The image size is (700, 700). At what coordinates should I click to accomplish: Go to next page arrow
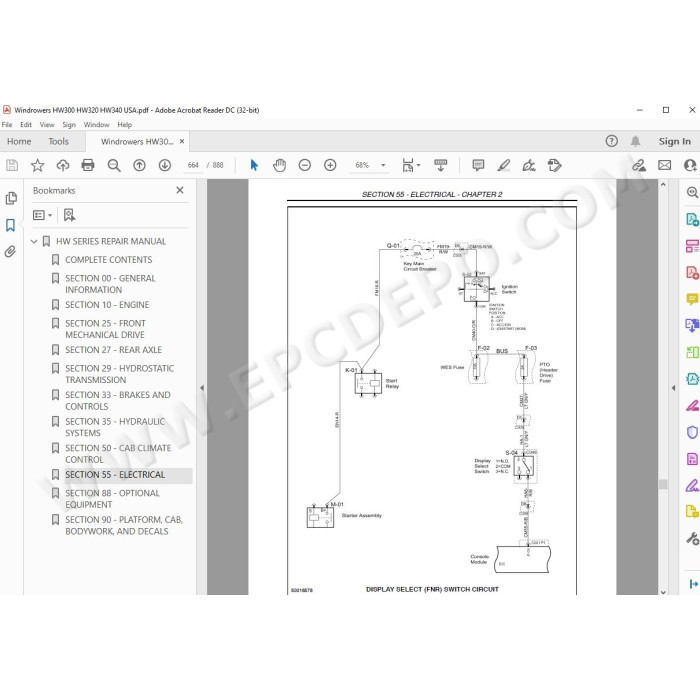165,165
